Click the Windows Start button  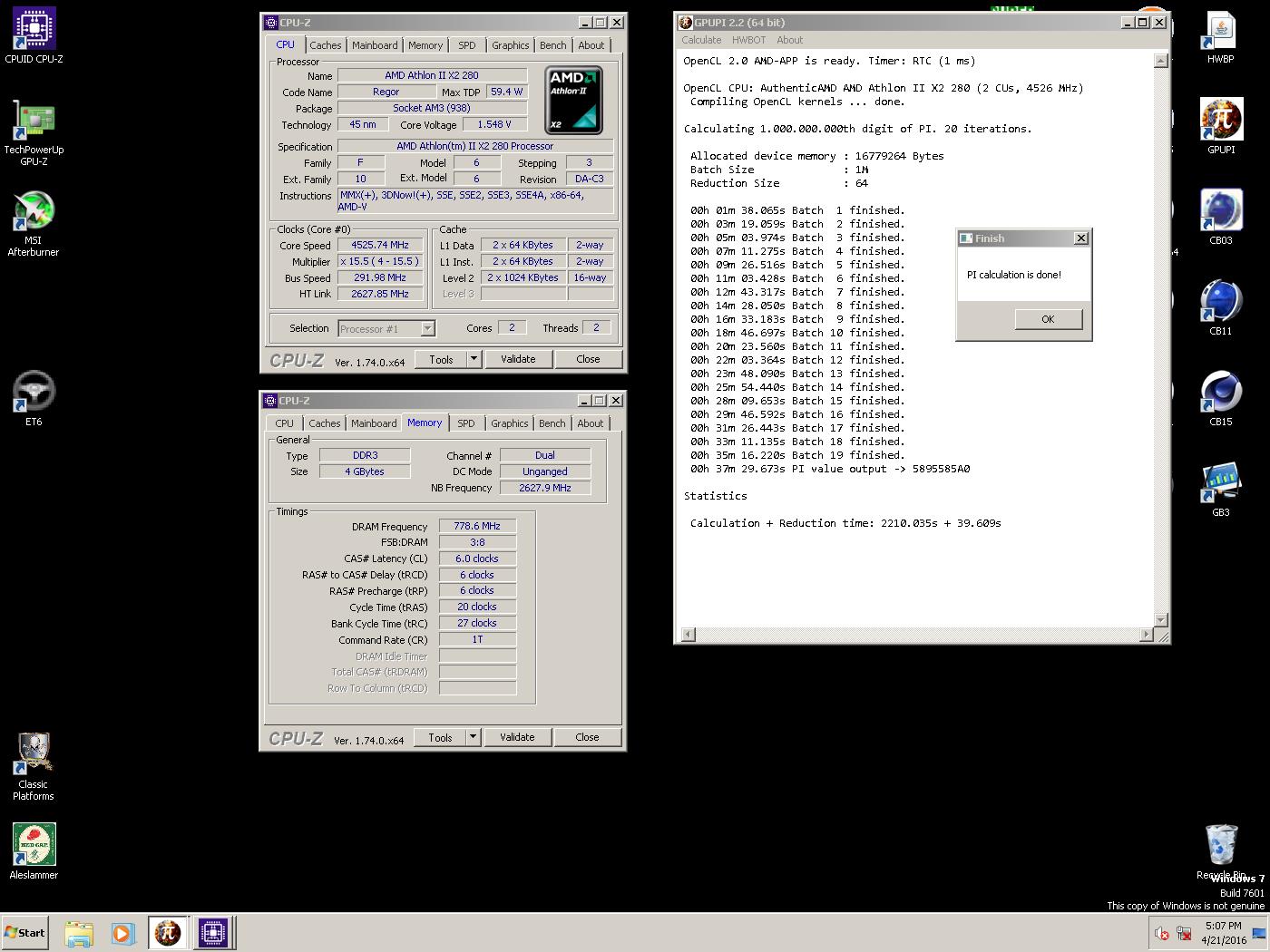pos(24,932)
